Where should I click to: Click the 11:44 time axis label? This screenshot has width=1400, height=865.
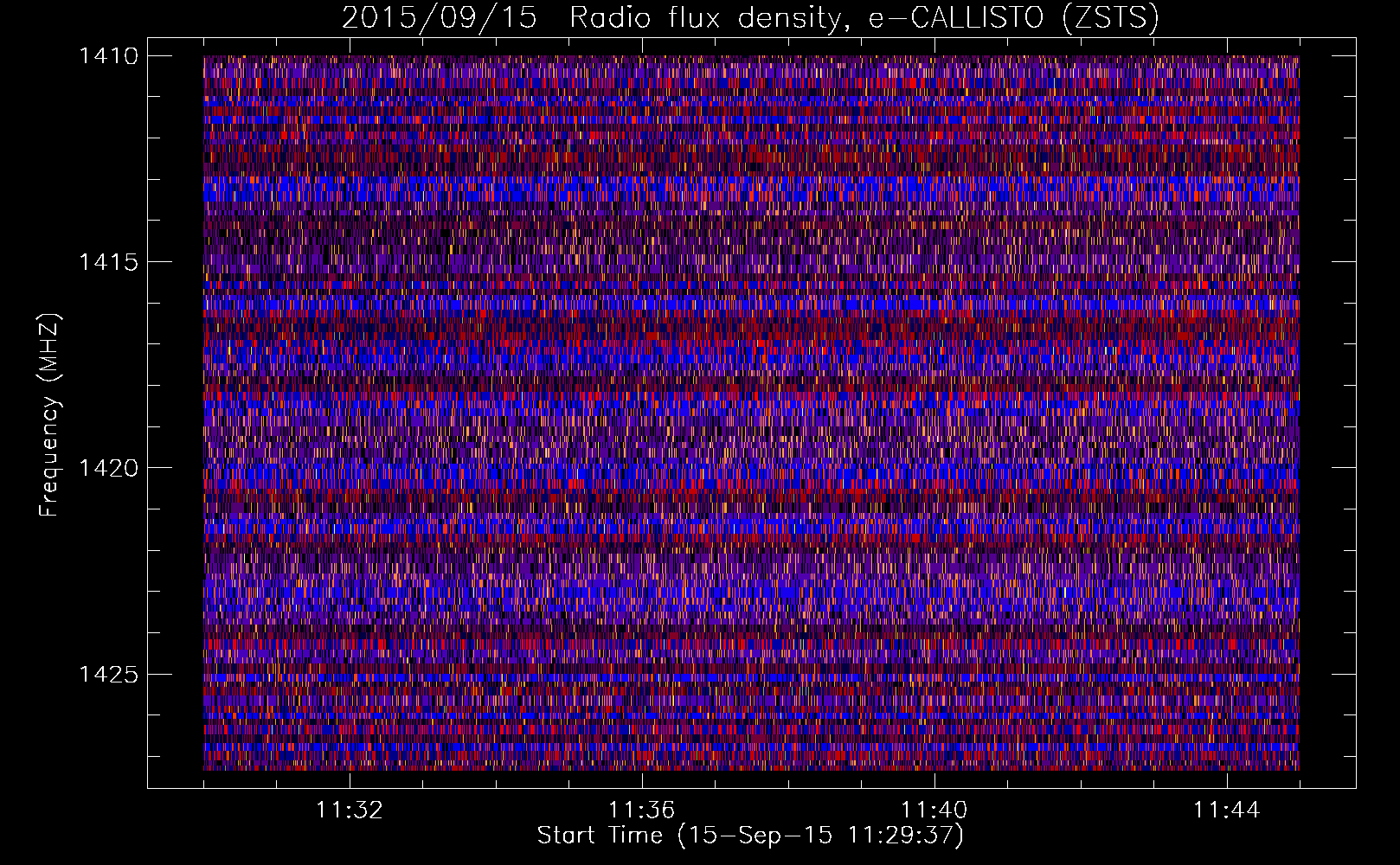[1227, 811]
